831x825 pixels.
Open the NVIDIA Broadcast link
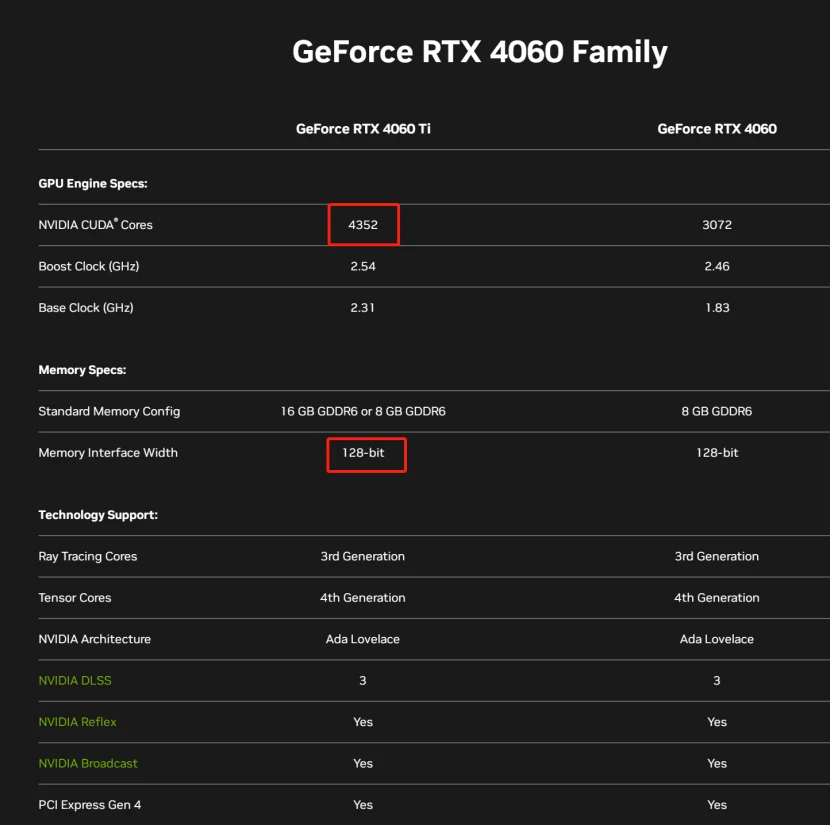pos(88,763)
